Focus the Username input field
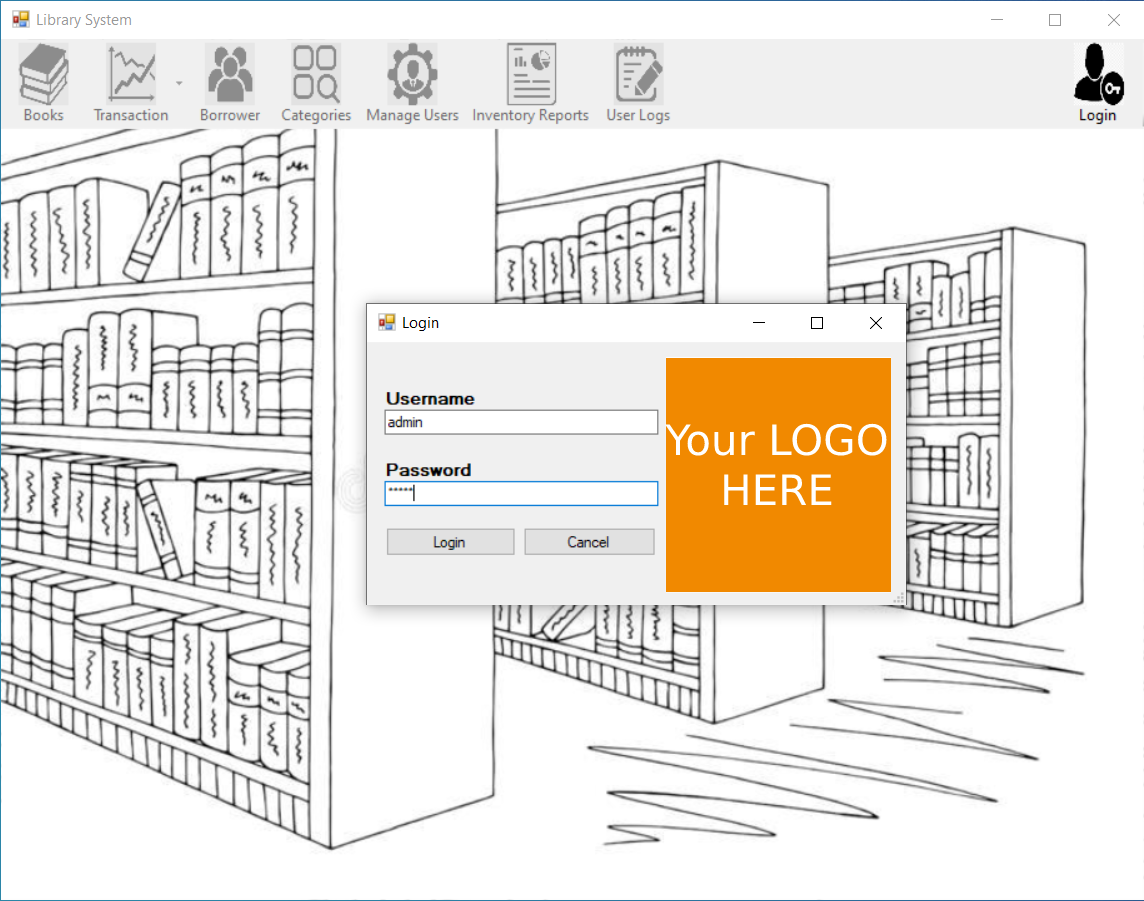Screen dimensions: 1144x901 (x=521, y=422)
